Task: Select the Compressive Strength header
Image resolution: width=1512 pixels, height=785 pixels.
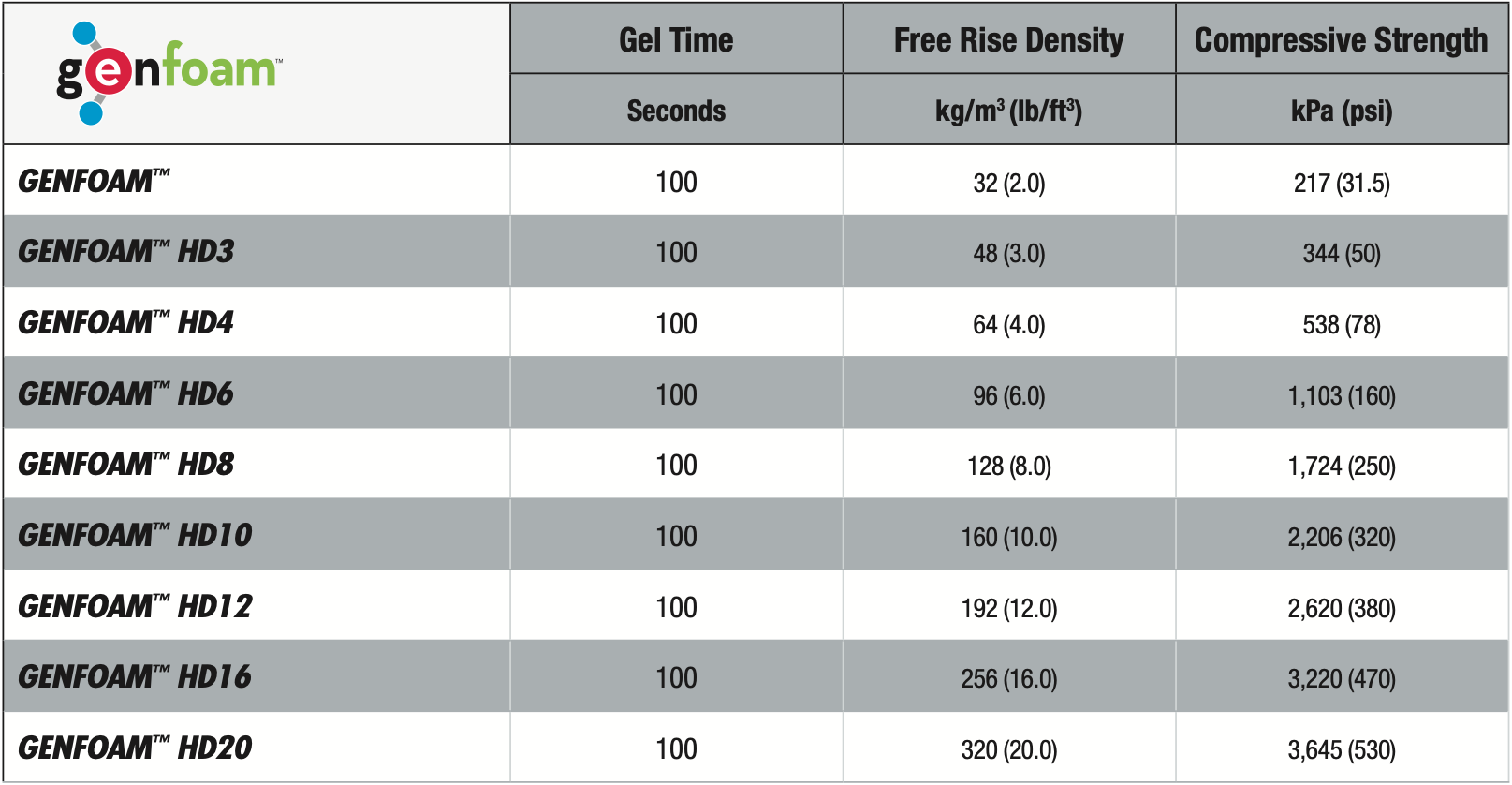Action: 1341,40
